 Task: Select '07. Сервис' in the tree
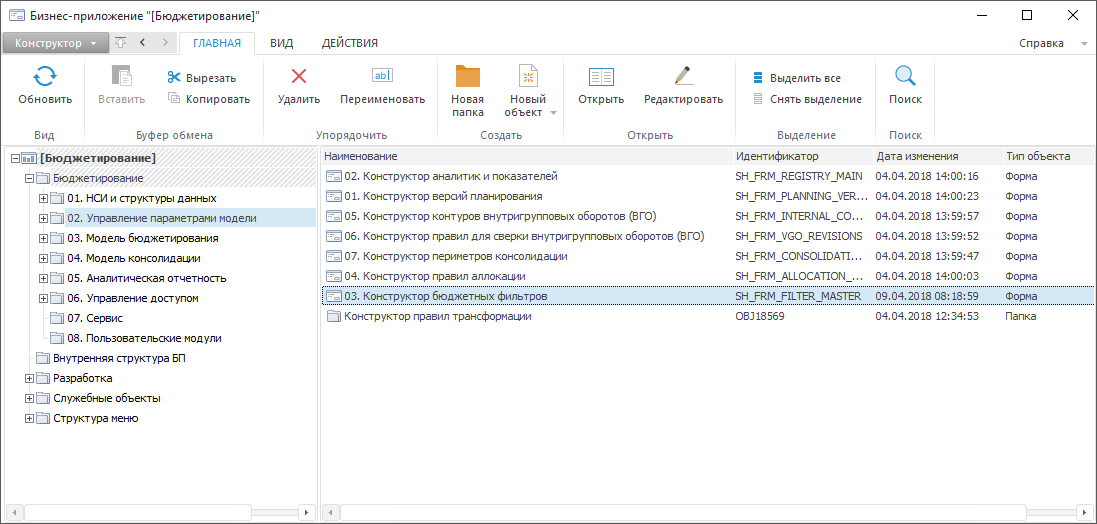[x=95, y=318]
